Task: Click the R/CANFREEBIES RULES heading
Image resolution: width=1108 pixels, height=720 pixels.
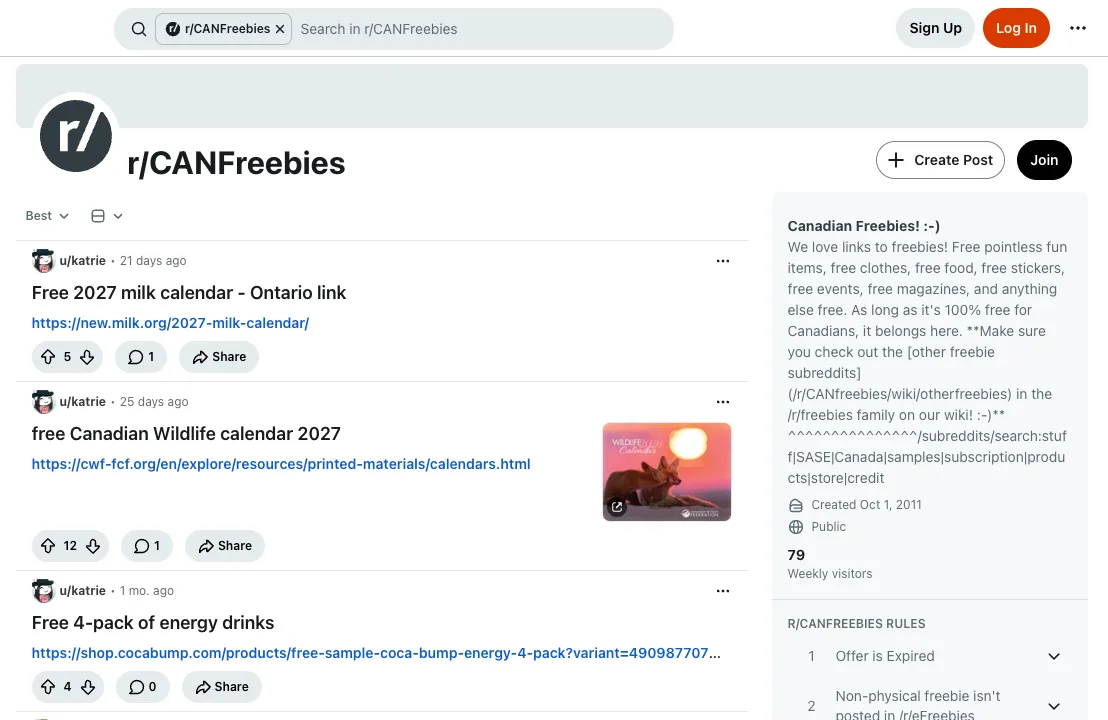Action: [x=856, y=624]
